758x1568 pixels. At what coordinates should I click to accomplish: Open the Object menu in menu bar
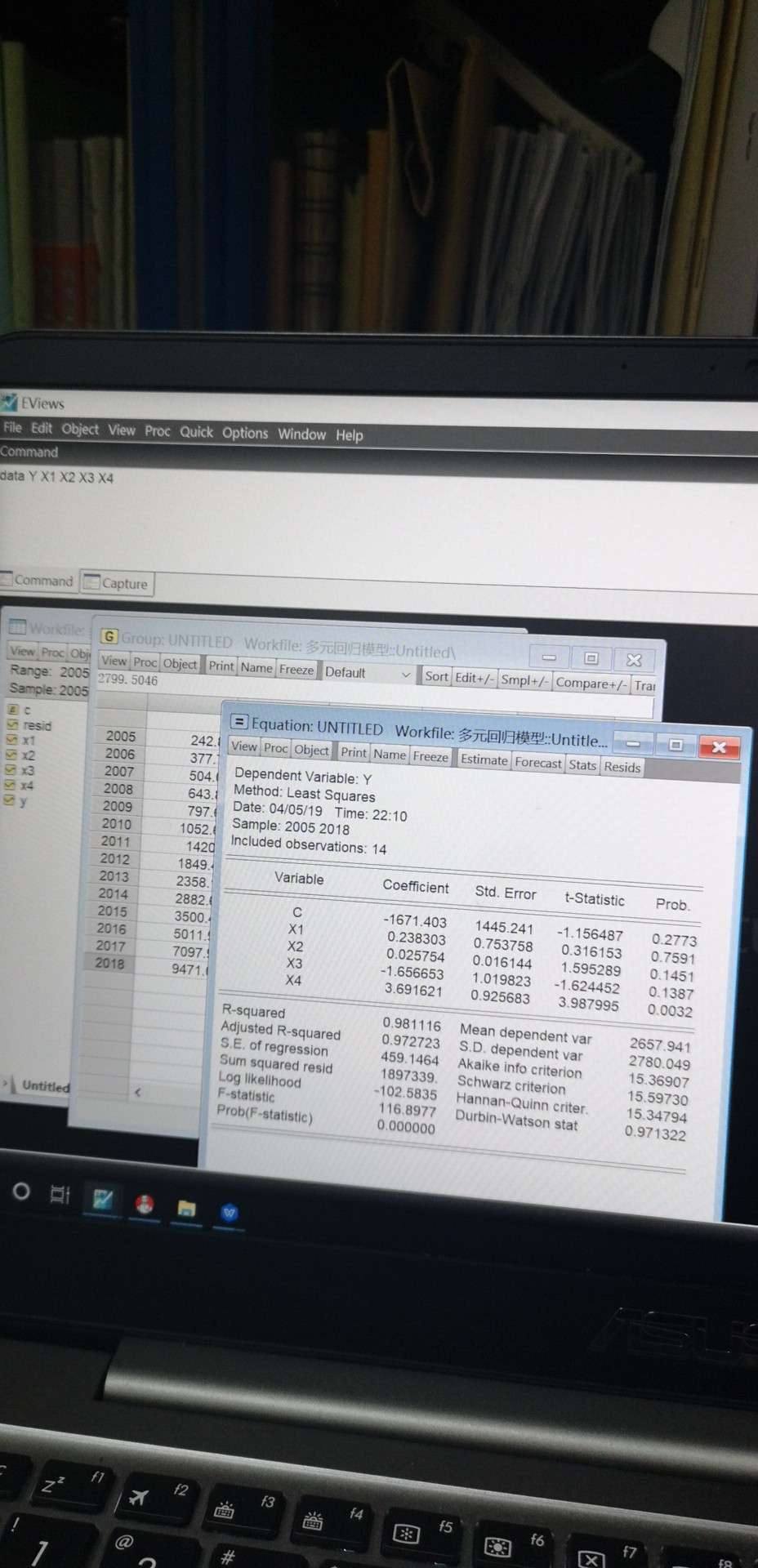(80, 429)
